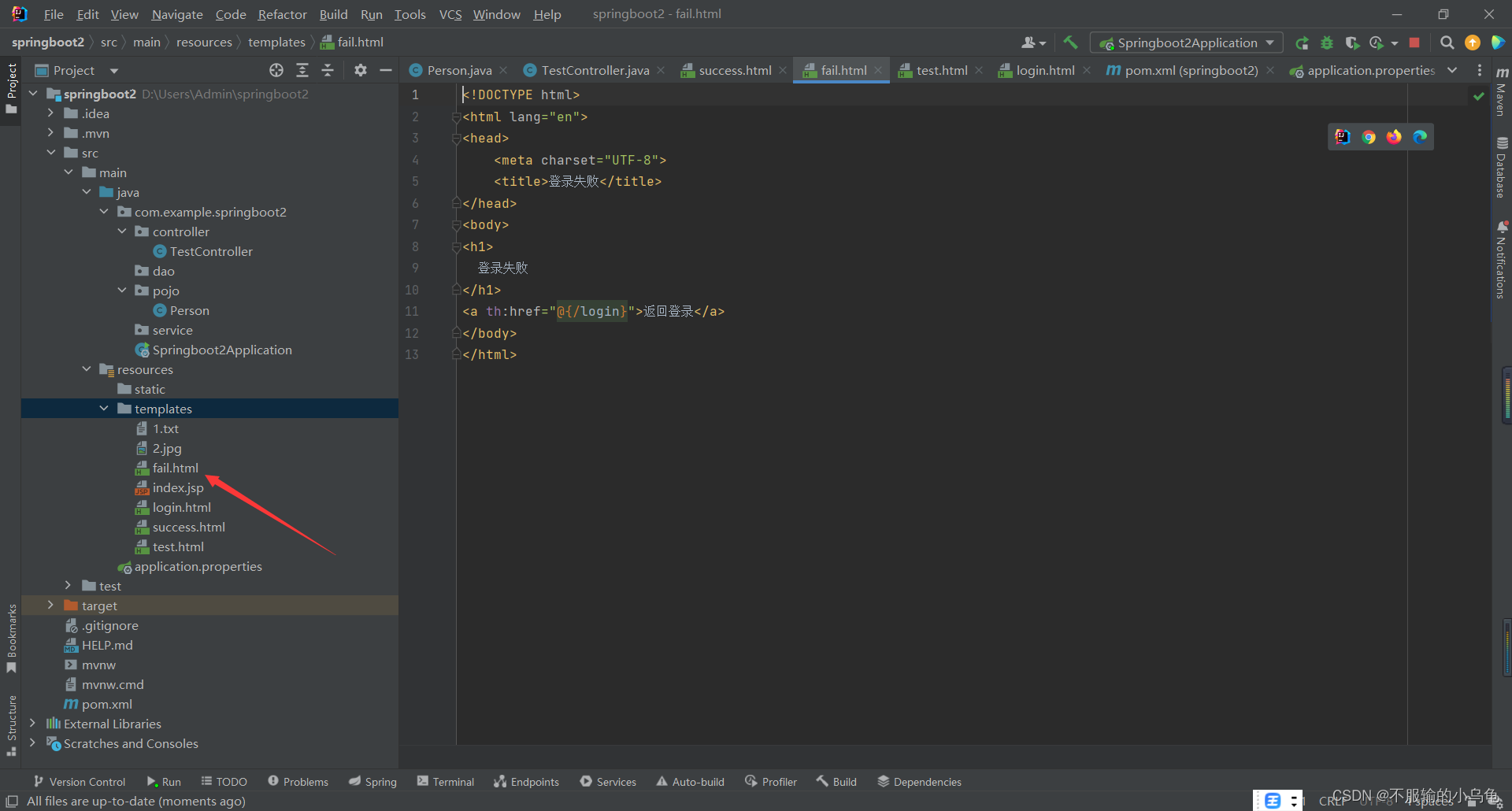Fold the body block at line 7

[x=456, y=225]
